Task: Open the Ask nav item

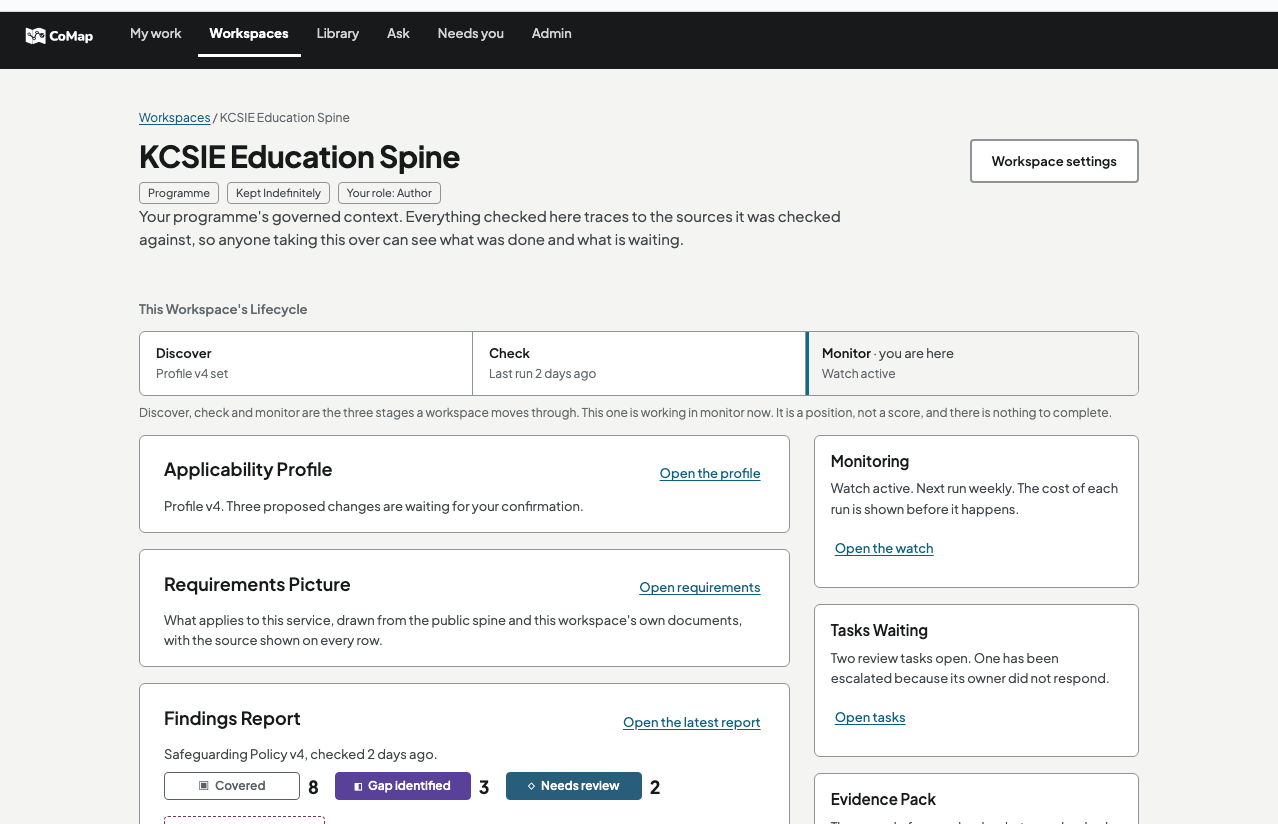Action: point(398,34)
